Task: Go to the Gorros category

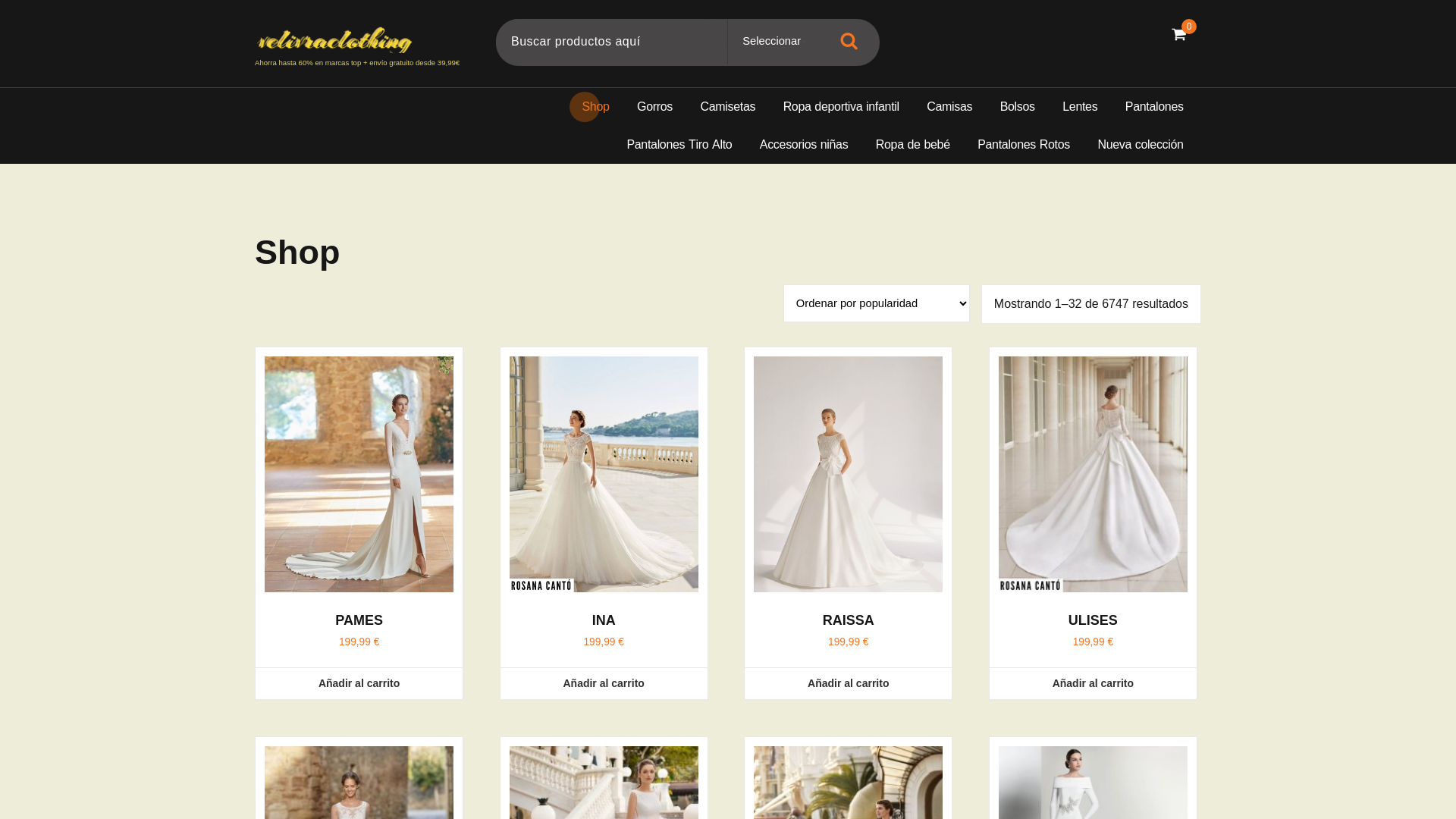Action: pos(654,107)
